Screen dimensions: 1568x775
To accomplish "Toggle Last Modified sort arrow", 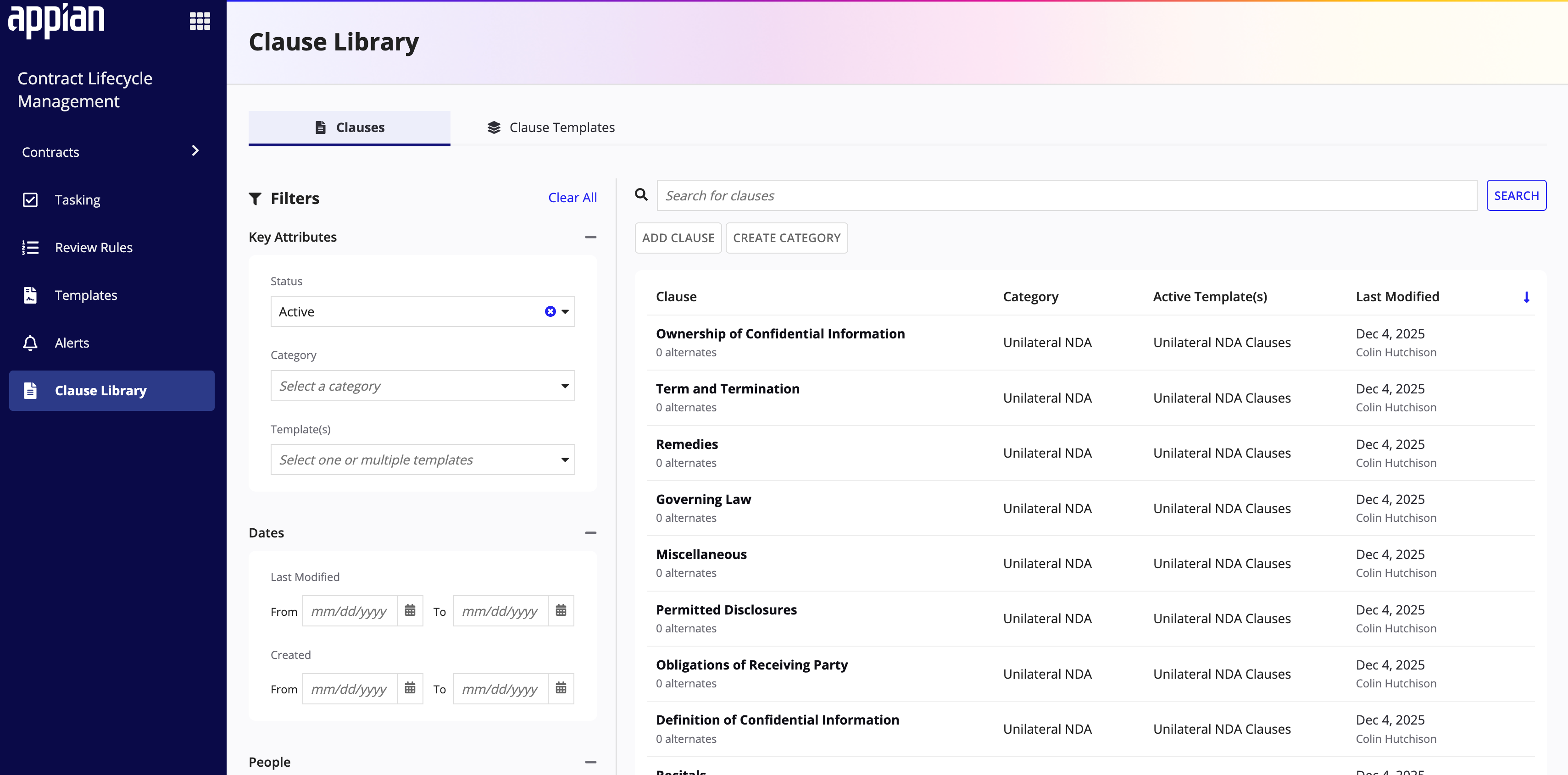I will (1526, 297).
